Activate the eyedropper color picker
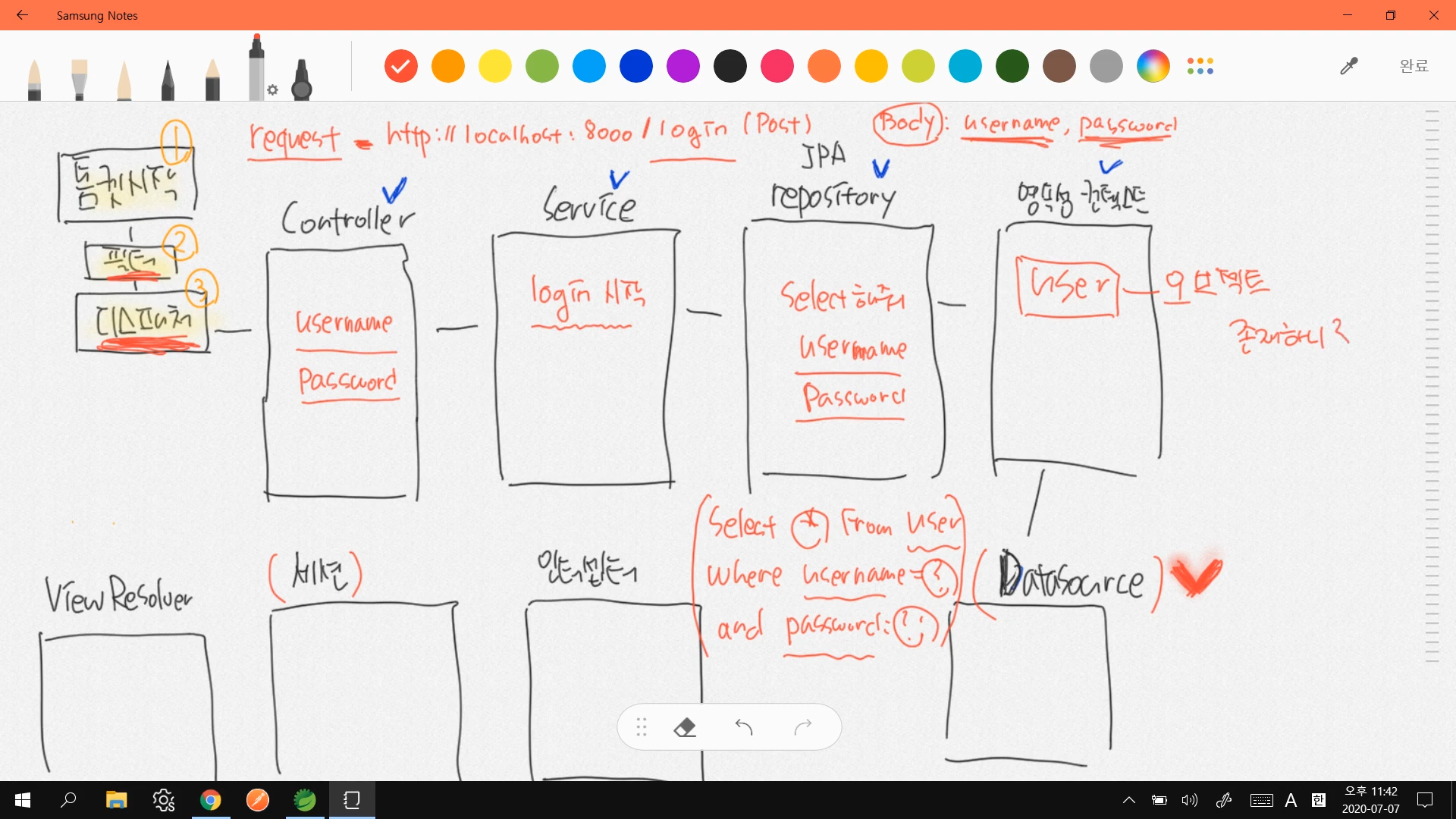The height and width of the screenshot is (819, 1456). pos(1348,66)
